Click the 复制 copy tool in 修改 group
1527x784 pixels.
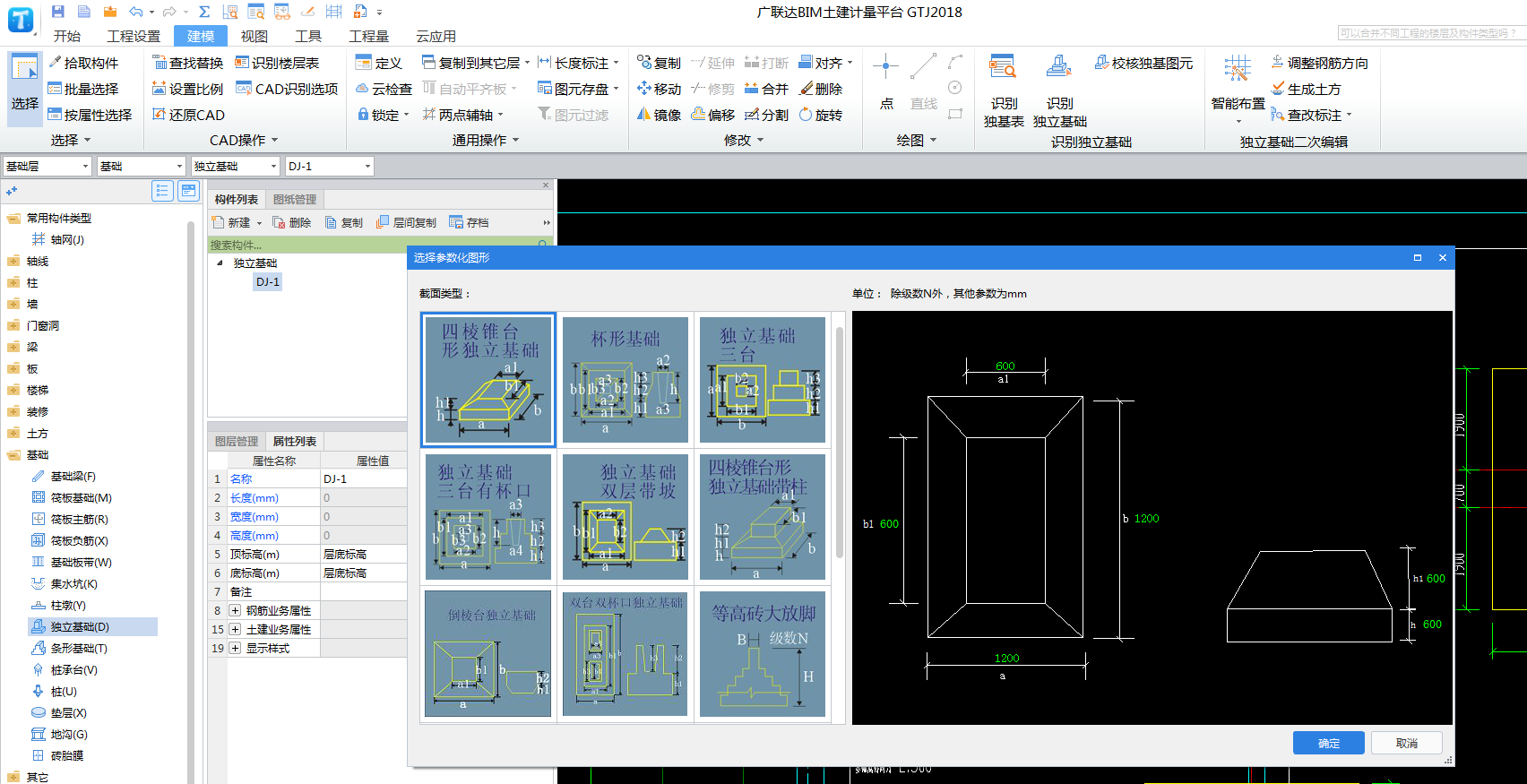(660, 63)
